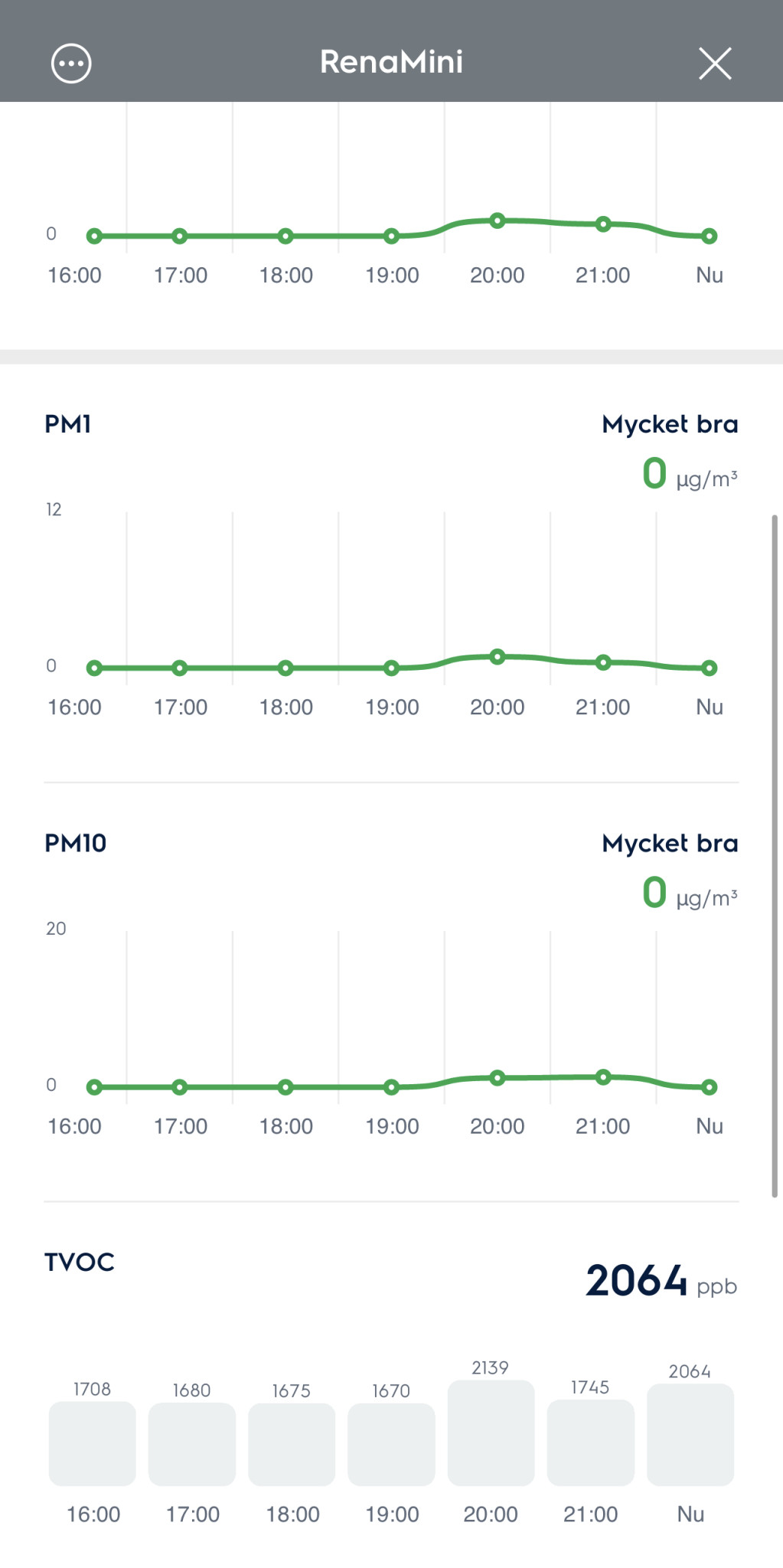783x1568 pixels.
Task: Tap the 18:00 TVOC bar showing 1675
Action: [292, 1444]
